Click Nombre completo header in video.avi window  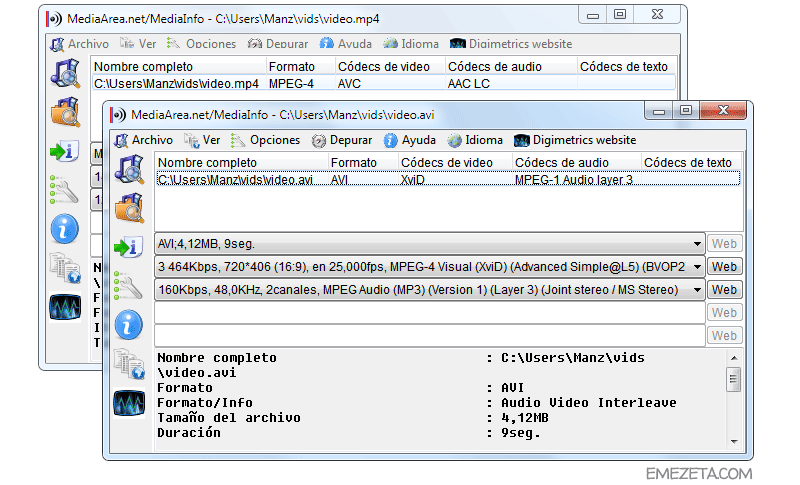tap(242, 163)
